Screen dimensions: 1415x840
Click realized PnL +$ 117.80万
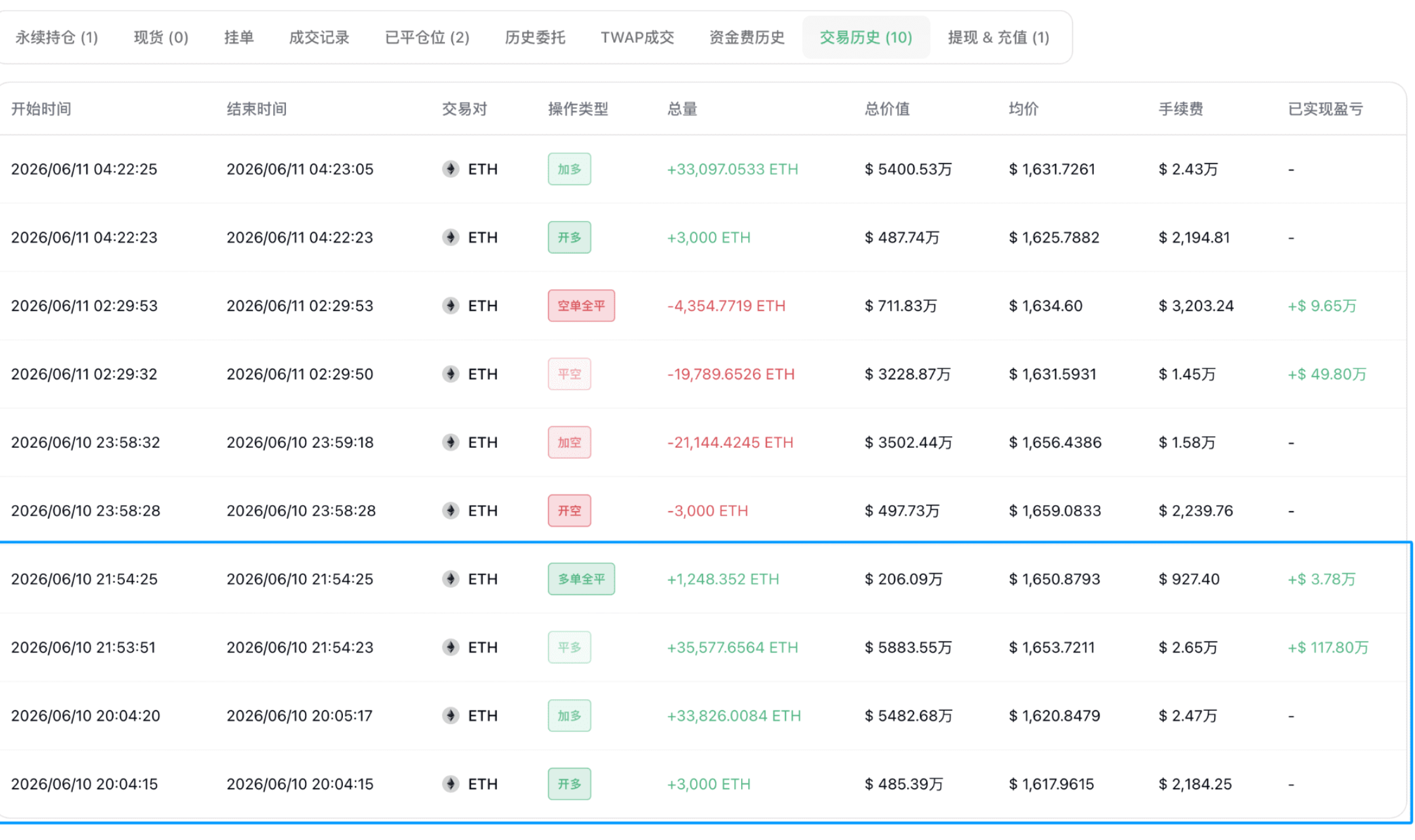click(1328, 648)
